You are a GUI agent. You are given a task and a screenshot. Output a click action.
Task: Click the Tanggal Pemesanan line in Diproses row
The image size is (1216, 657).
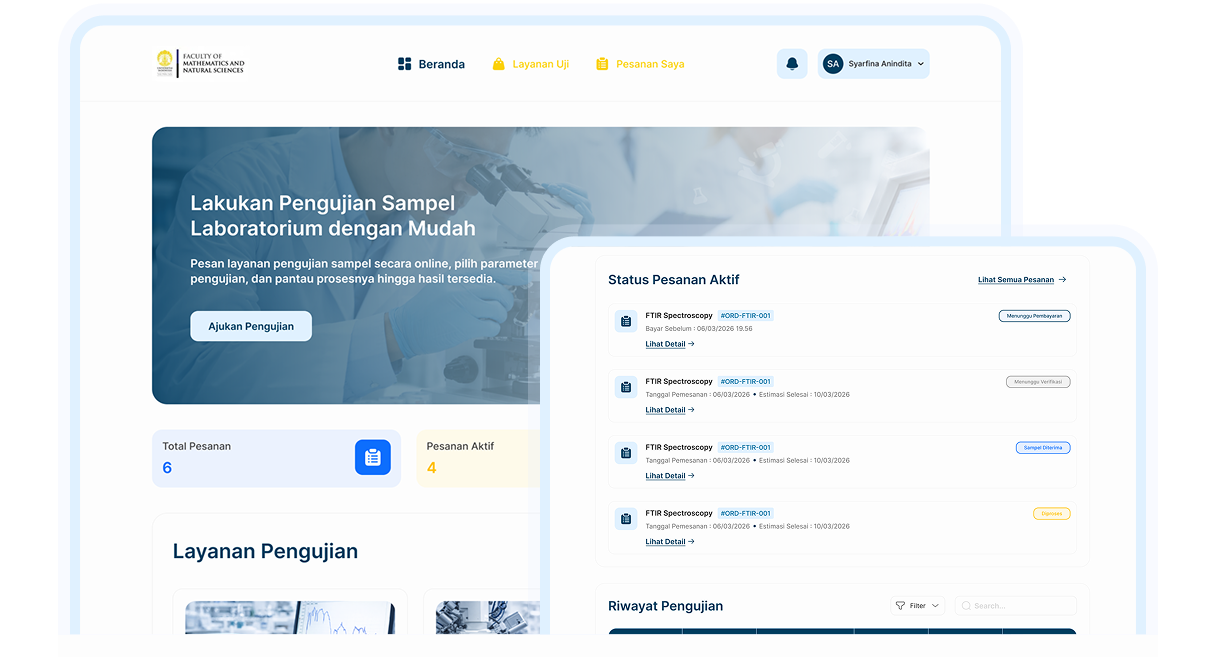click(747, 527)
